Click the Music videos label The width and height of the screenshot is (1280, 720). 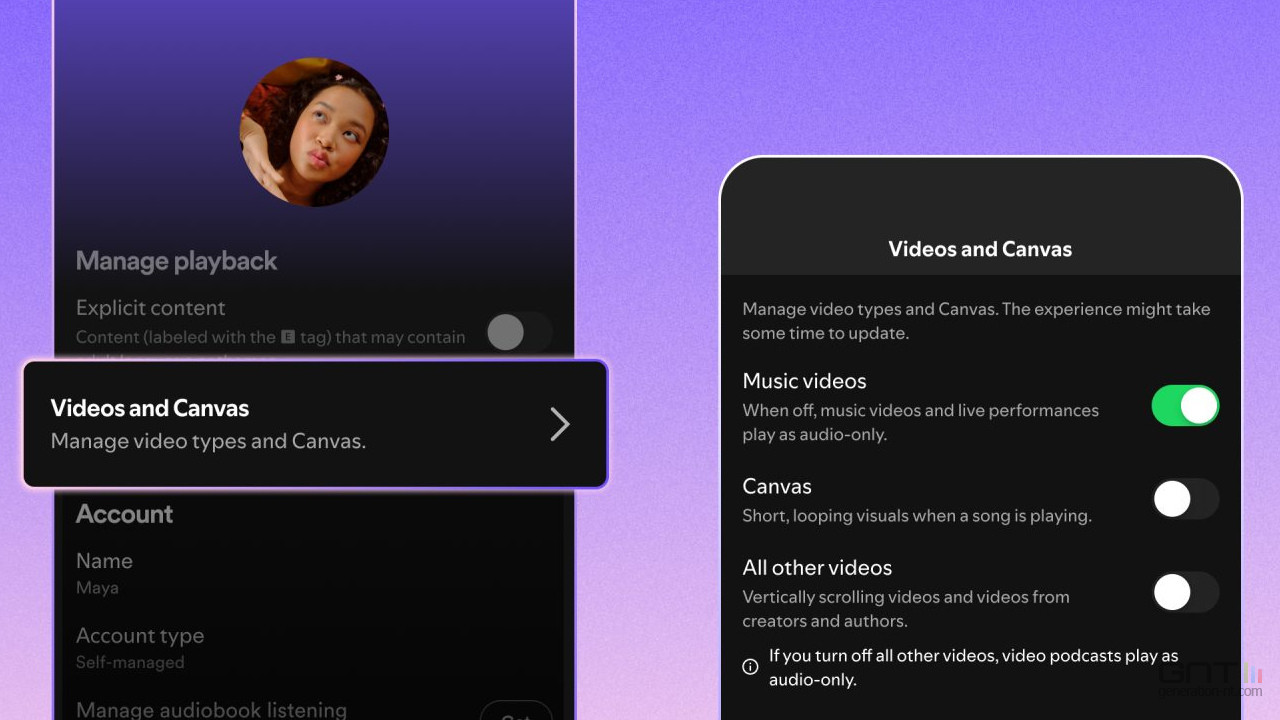(x=804, y=381)
